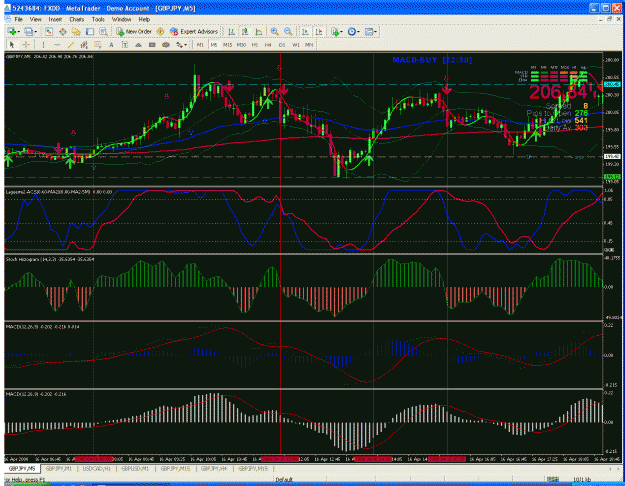Open the Tools menu
625x486 pixels.
point(98,19)
